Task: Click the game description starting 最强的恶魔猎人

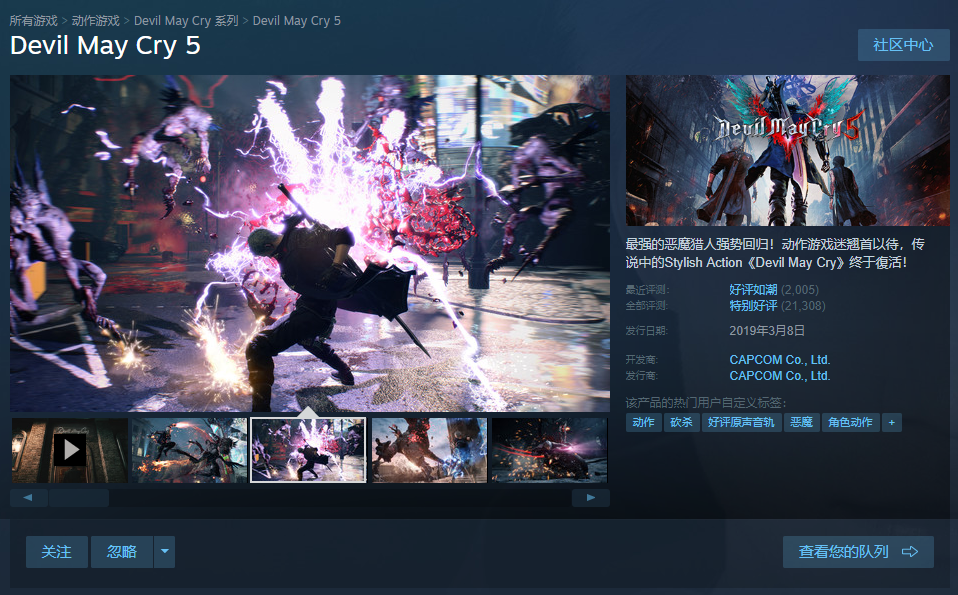Action: (x=775, y=253)
